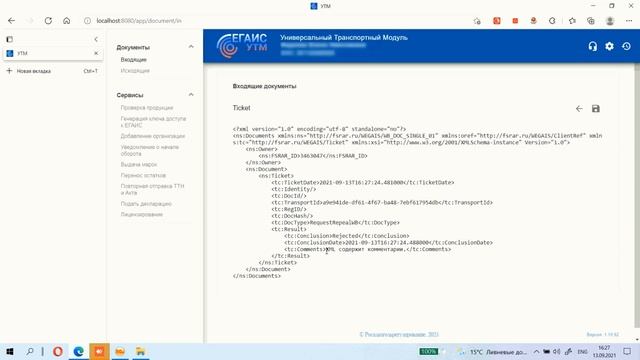
Task: Close the УТМ tab
Action: point(96,53)
